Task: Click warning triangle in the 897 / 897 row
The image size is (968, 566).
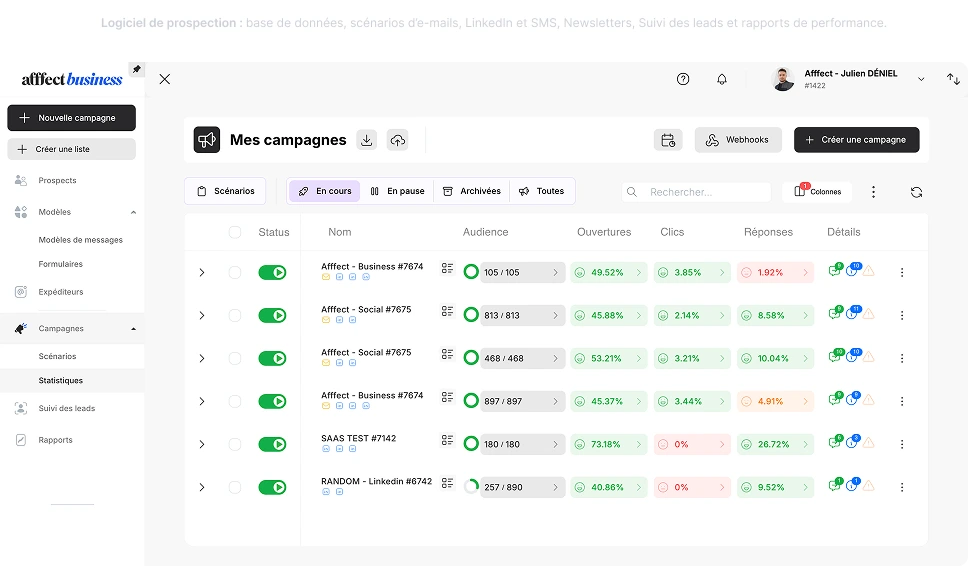Action: pyautogui.click(x=869, y=400)
